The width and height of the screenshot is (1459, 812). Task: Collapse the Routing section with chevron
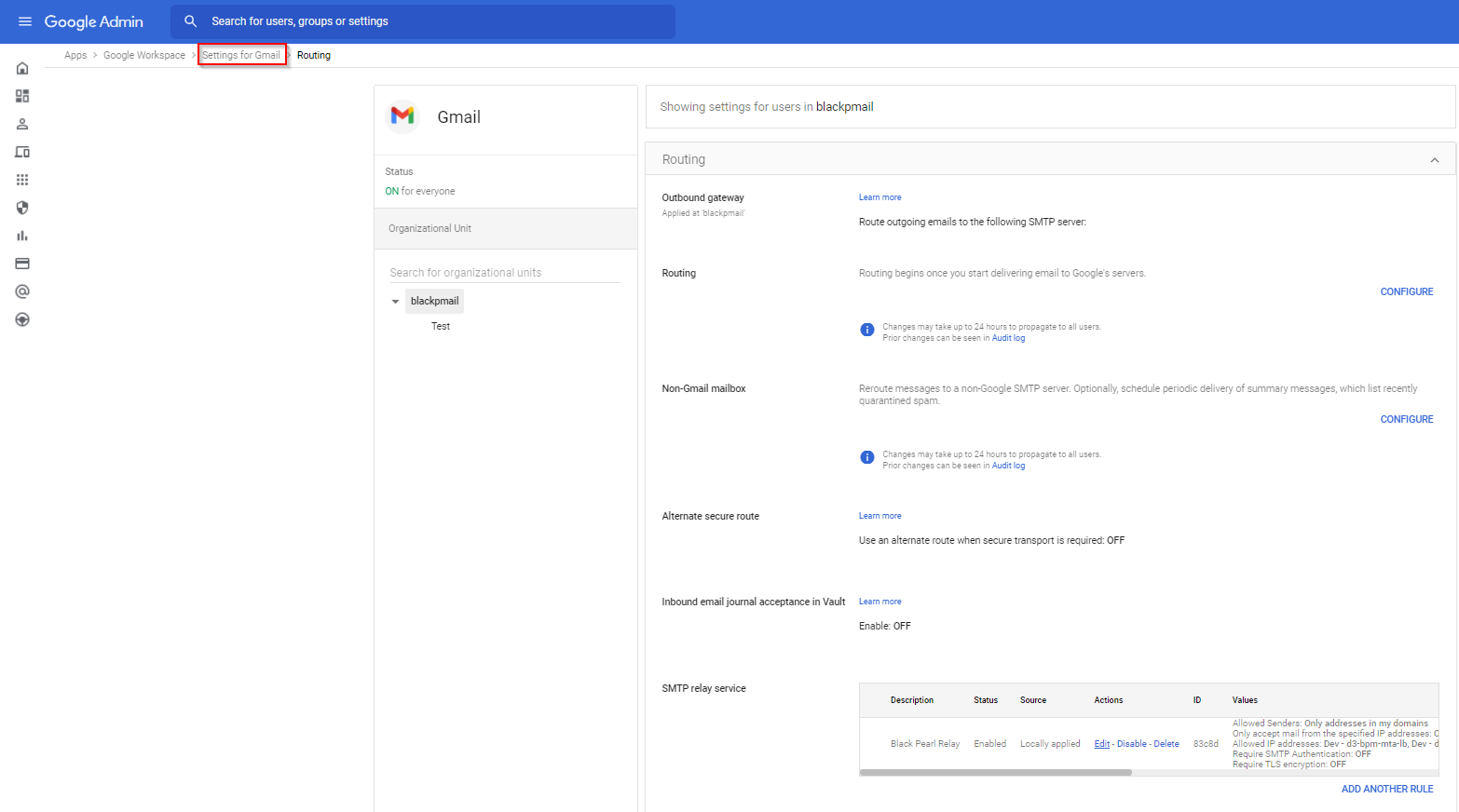(x=1434, y=160)
